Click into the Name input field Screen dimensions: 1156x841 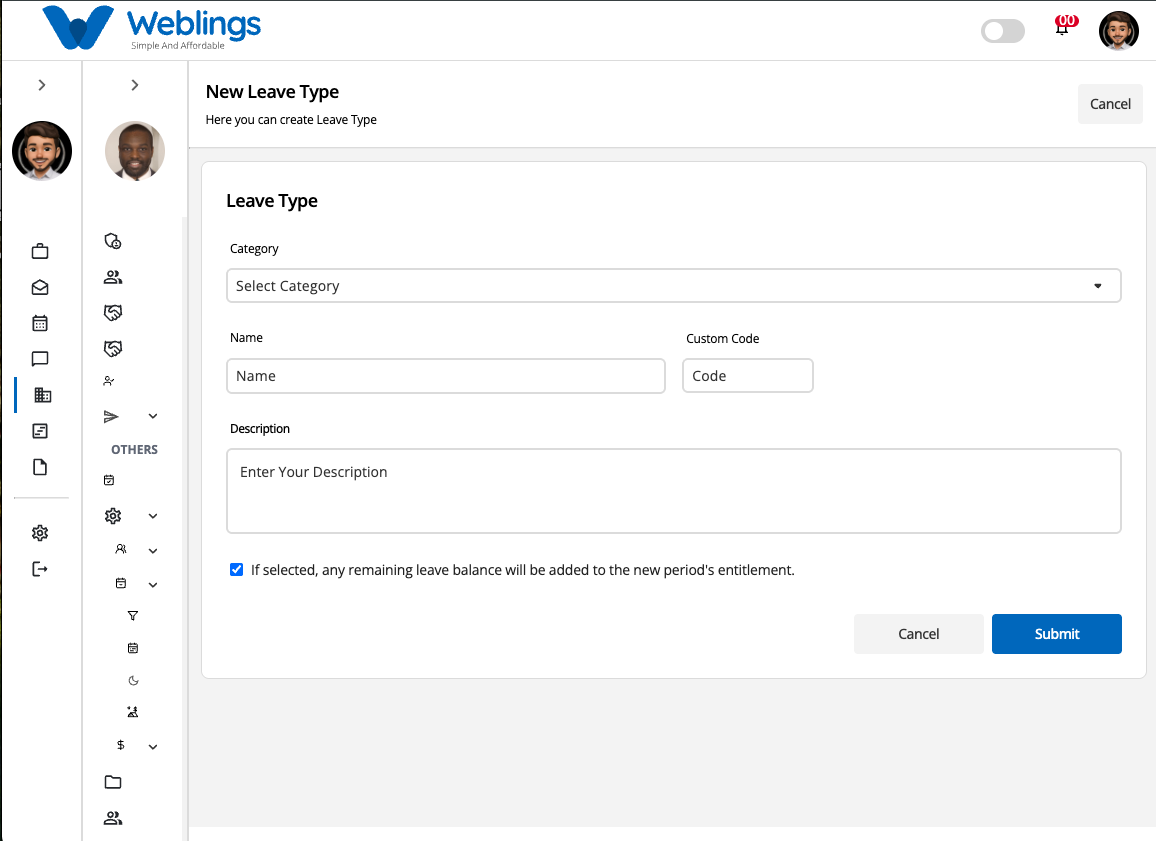point(446,376)
